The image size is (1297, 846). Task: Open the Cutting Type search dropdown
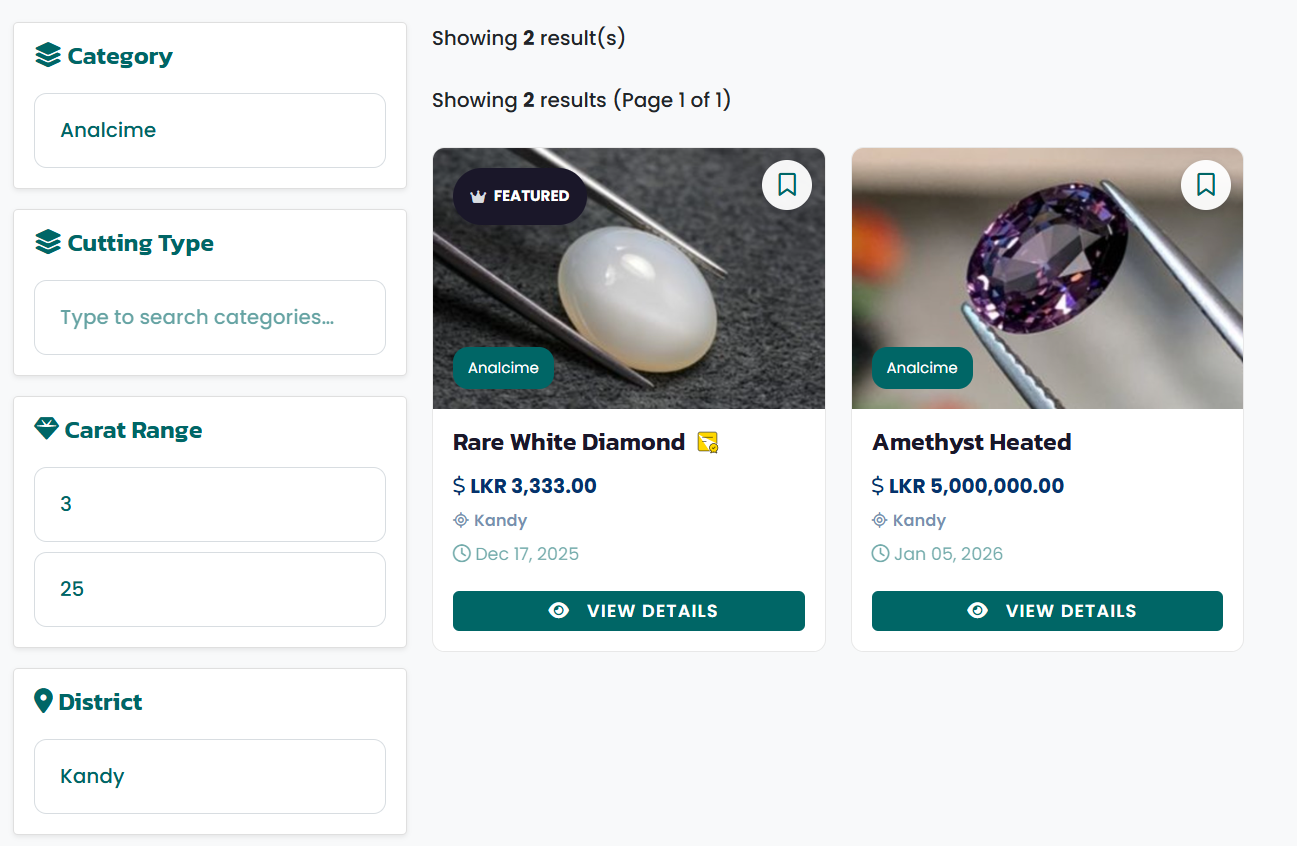coord(210,317)
